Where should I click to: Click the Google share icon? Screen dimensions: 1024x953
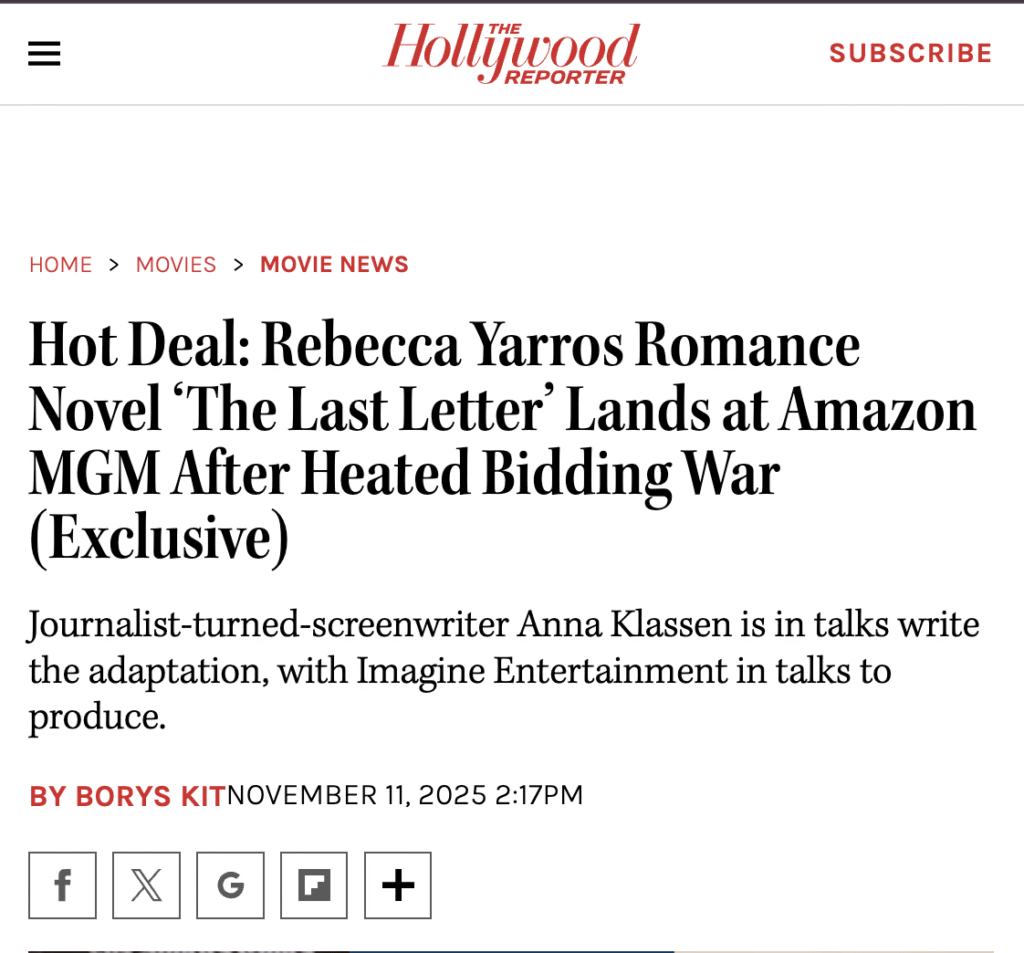pos(230,885)
